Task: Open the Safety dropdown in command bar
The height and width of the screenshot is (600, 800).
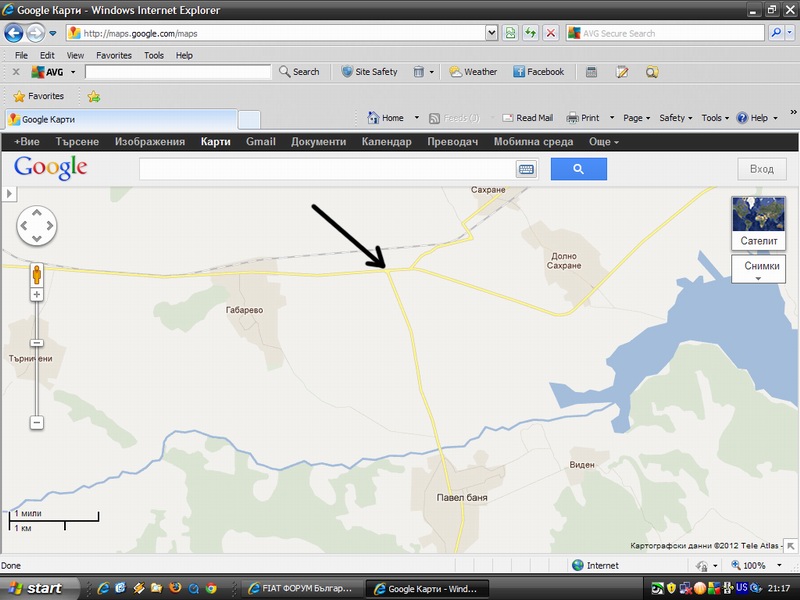Action: click(x=676, y=118)
